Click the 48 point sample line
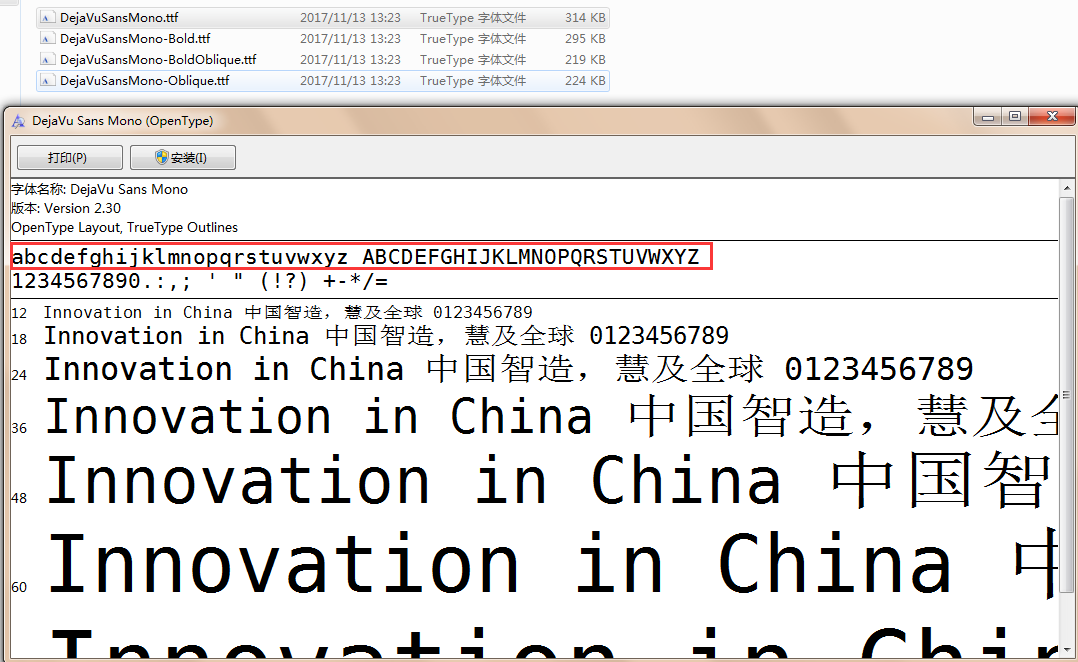This screenshot has height=662, width=1078. [551, 480]
